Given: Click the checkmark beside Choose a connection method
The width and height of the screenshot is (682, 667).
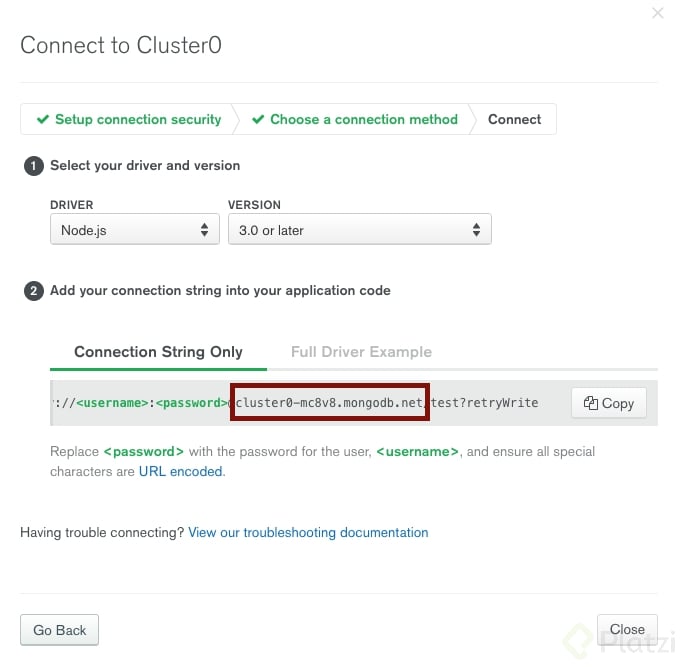Looking at the screenshot, I should [x=258, y=119].
